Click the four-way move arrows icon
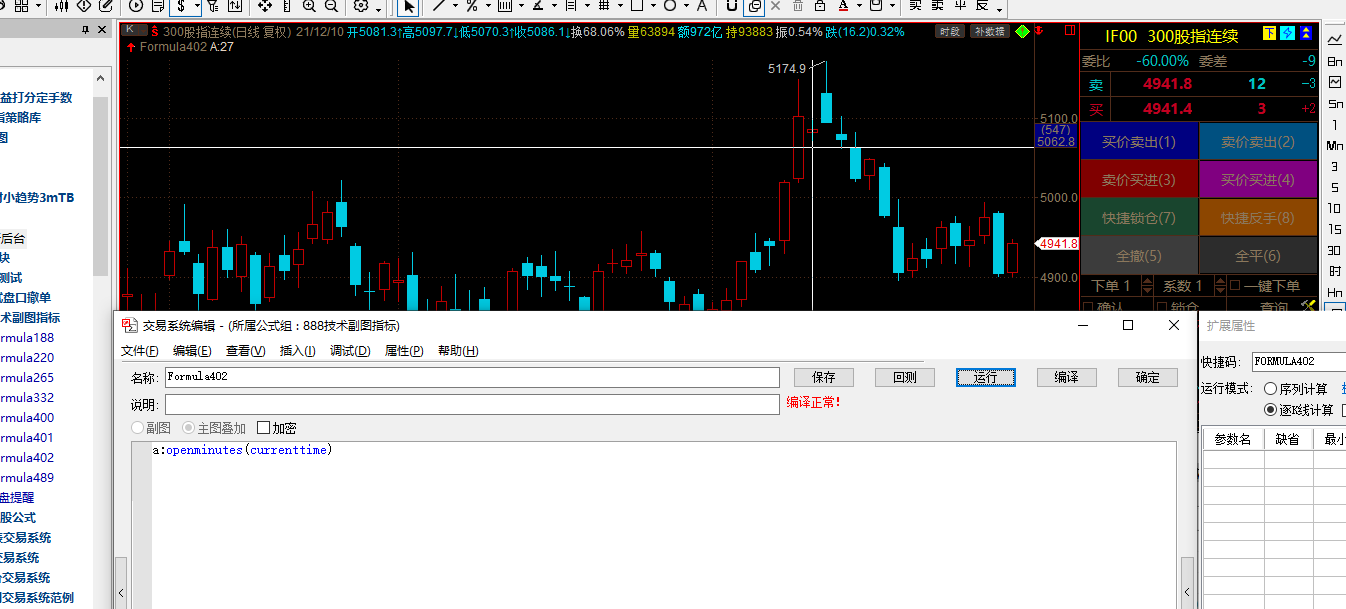Image resolution: width=1346 pixels, height=609 pixels. [265, 6]
